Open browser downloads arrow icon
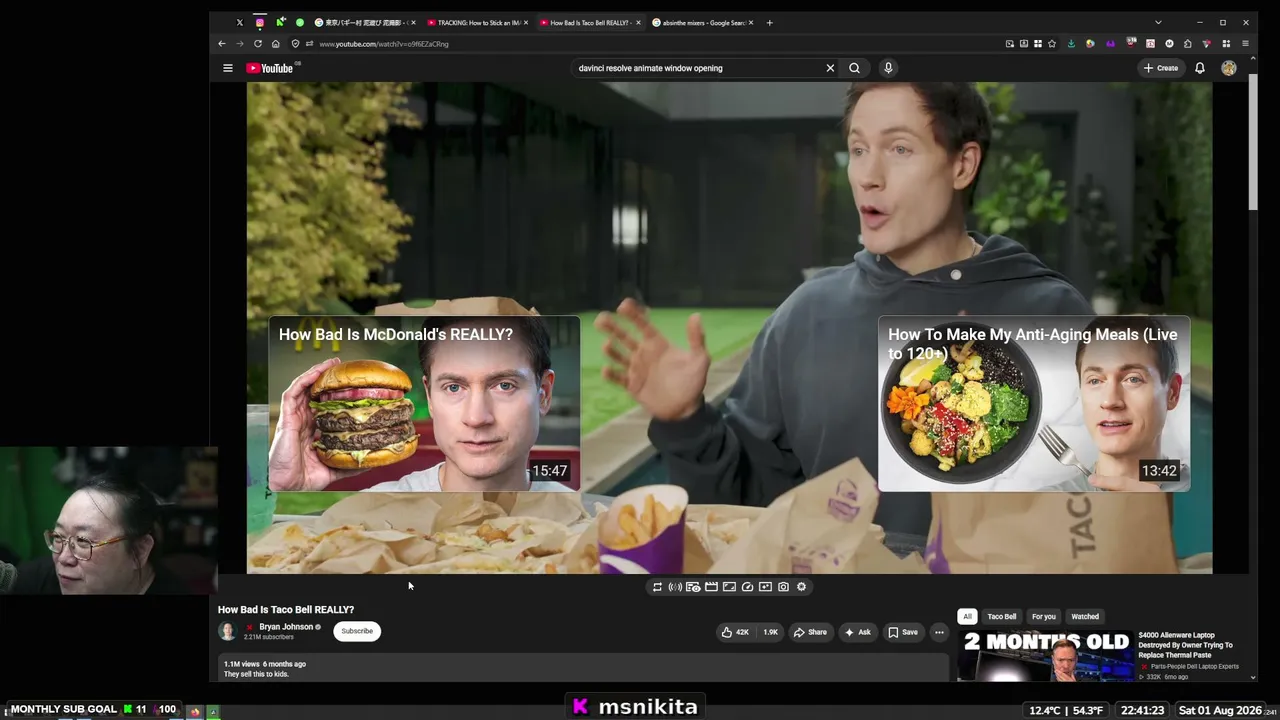The height and width of the screenshot is (720, 1280). tap(1071, 44)
